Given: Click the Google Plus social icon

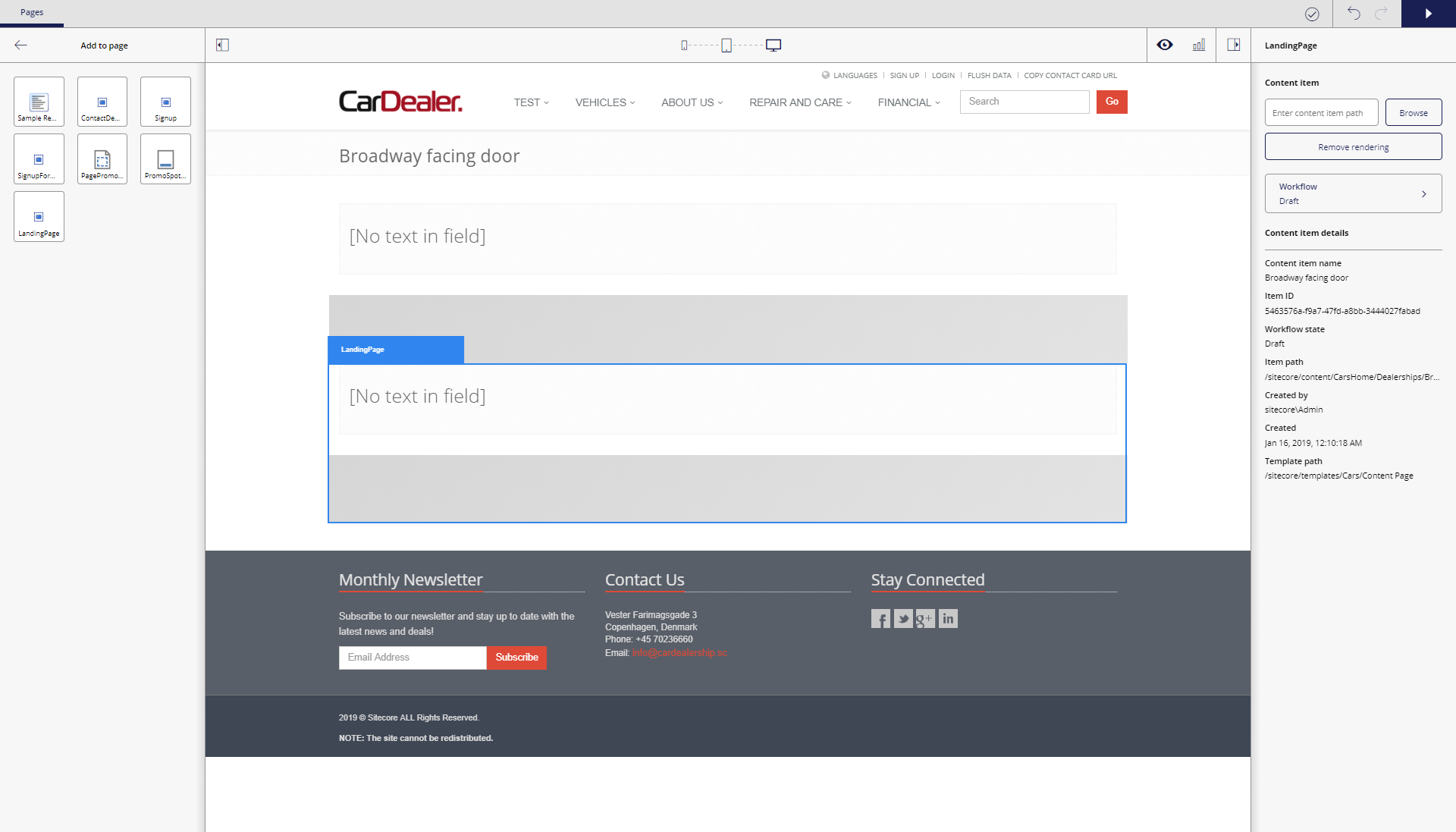Looking at the screenshot, I should (x=925, y=619).
